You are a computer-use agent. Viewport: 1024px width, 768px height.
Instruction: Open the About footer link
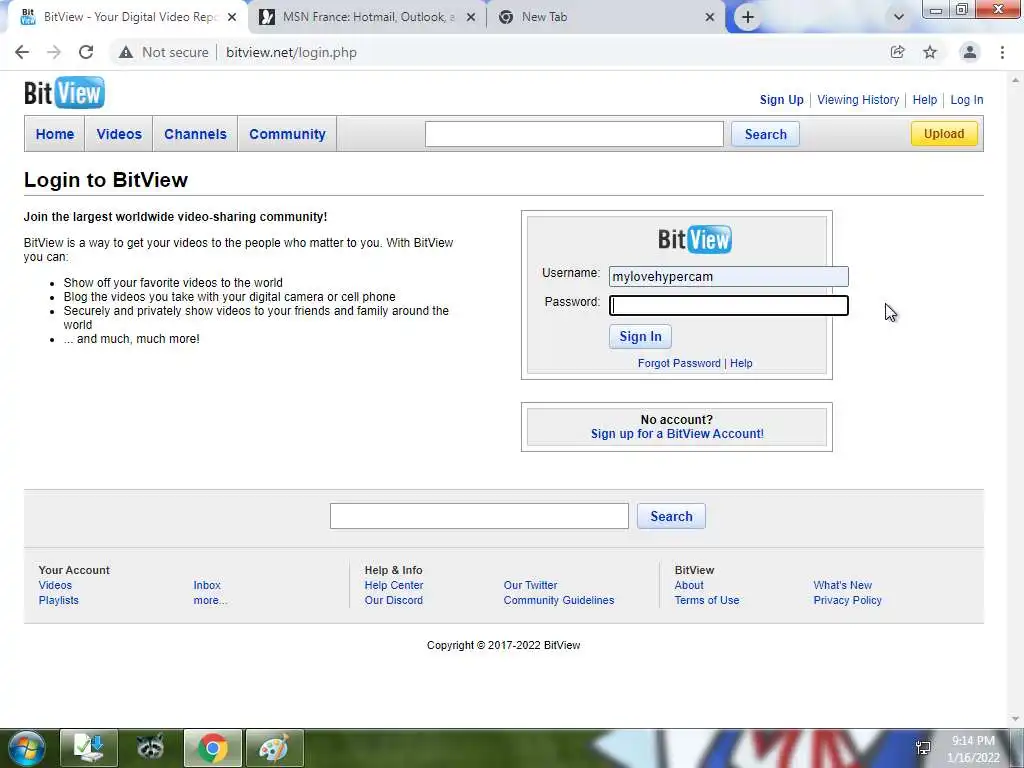(689, 585)
